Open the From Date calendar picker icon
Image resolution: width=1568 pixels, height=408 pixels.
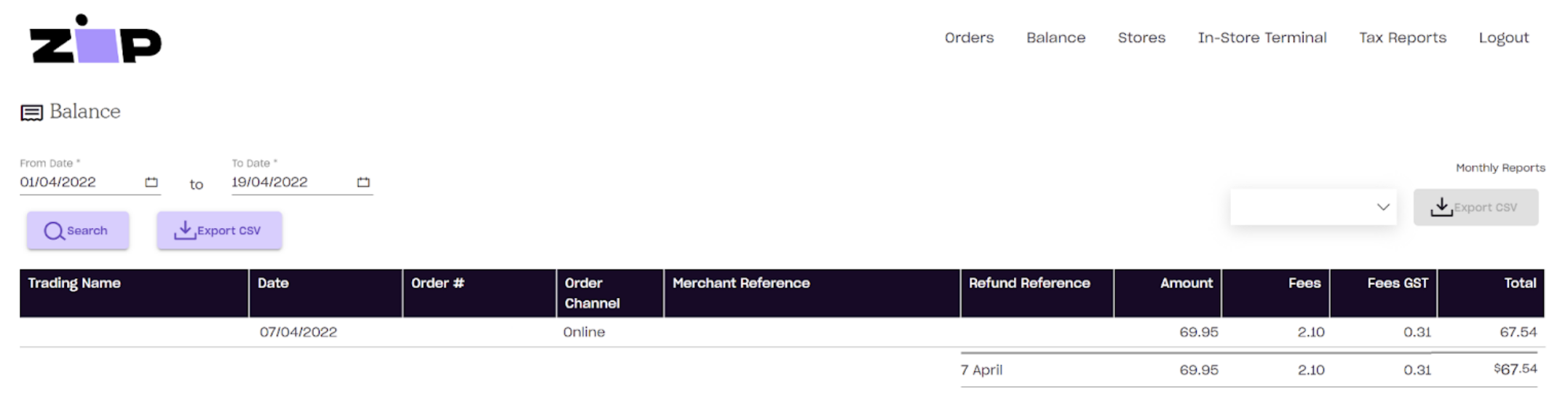pos(151,182)
